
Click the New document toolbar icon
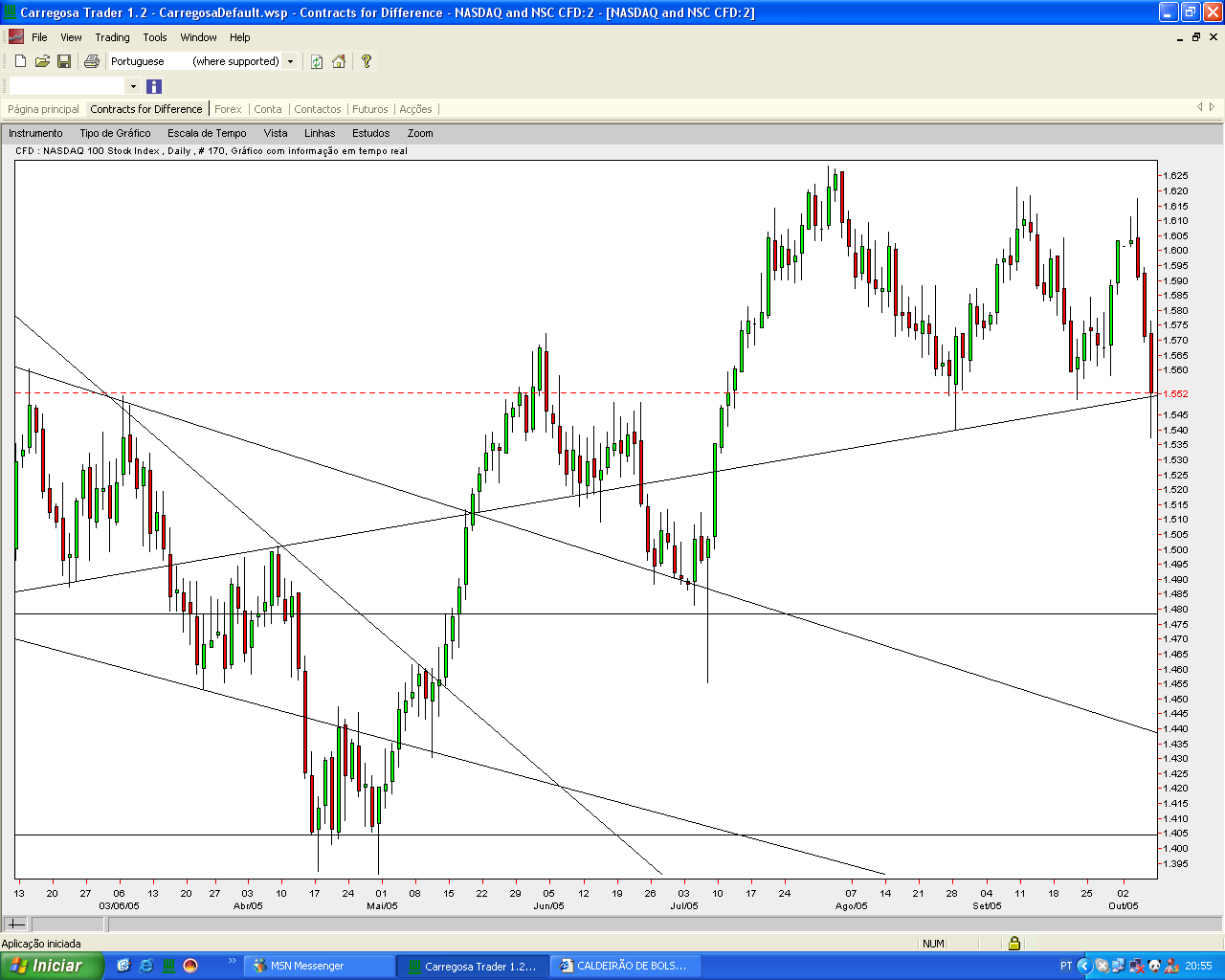coord(20,61)
